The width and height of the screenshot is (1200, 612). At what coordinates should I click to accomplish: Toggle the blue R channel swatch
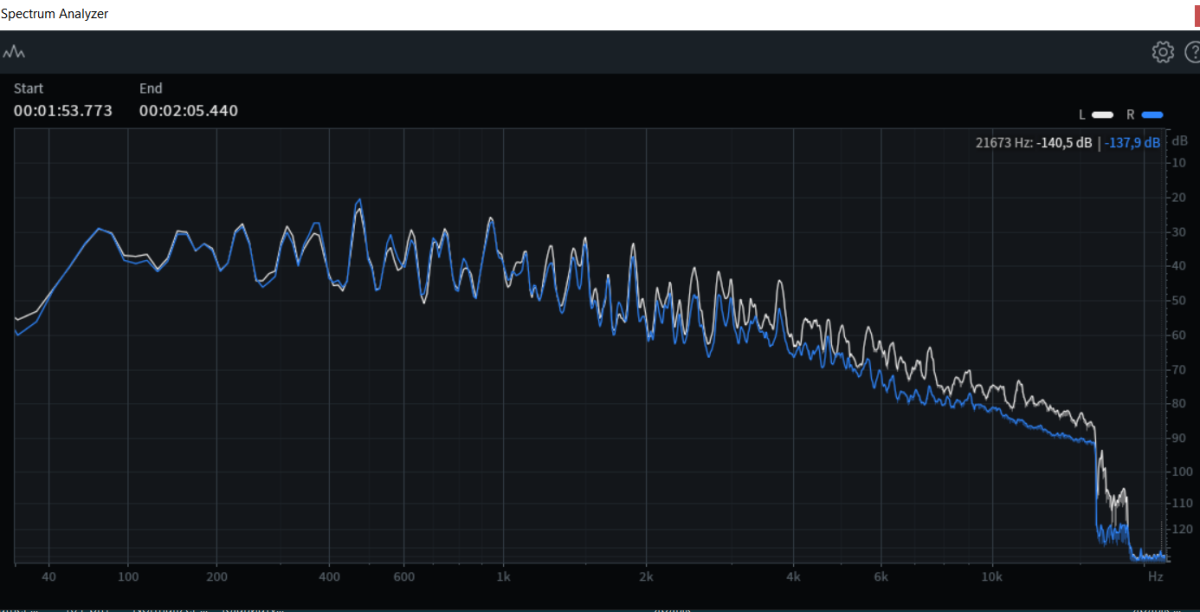1152,114
